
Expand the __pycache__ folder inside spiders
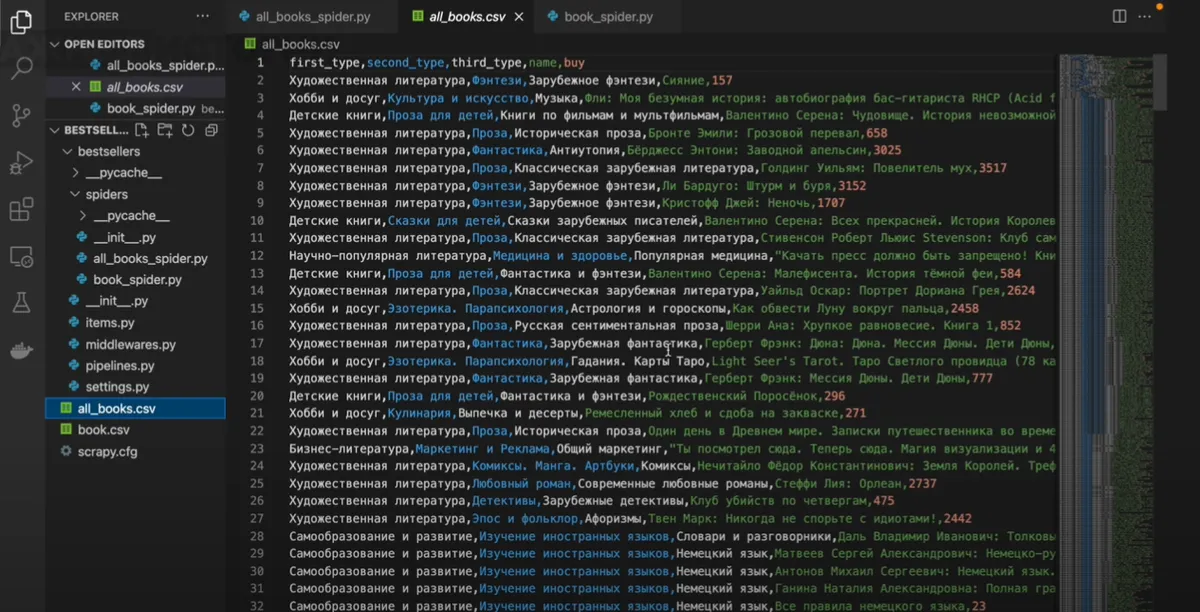pos(131,216)
